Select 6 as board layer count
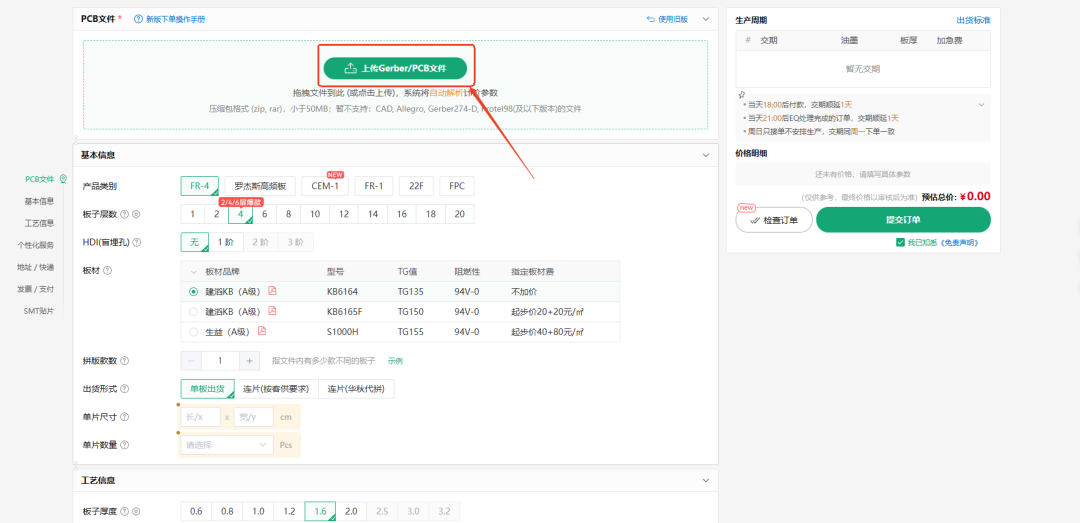1080x523 pixels. point(264,214)
